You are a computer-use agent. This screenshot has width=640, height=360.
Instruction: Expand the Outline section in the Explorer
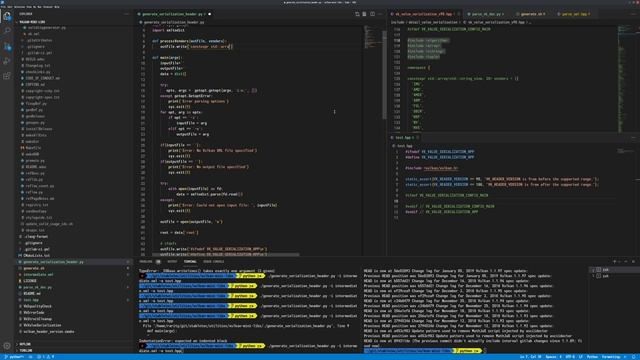pyautogui.click(x=25, y=344)
